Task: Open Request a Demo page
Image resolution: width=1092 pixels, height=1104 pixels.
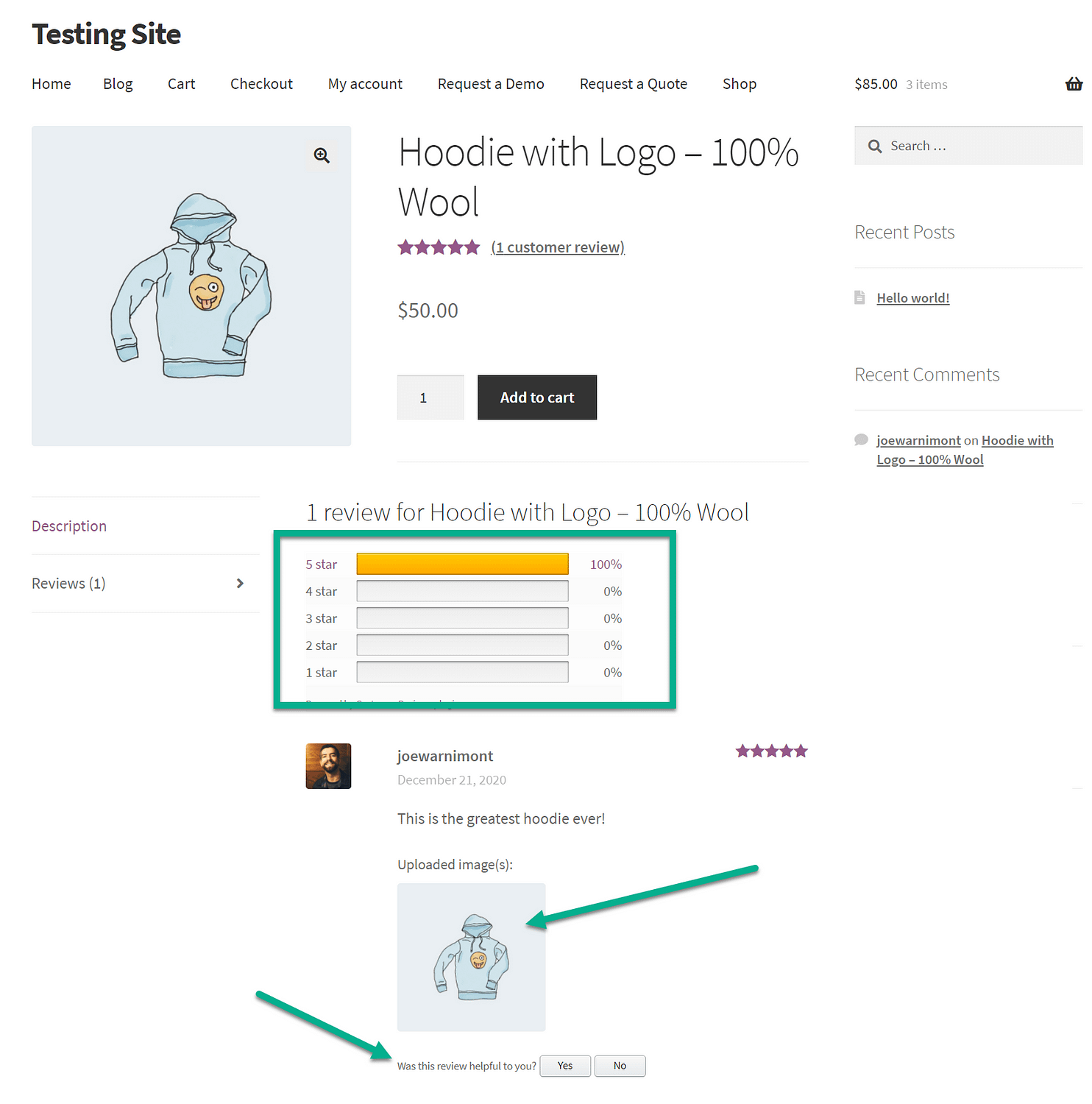Action: point(491,84)
